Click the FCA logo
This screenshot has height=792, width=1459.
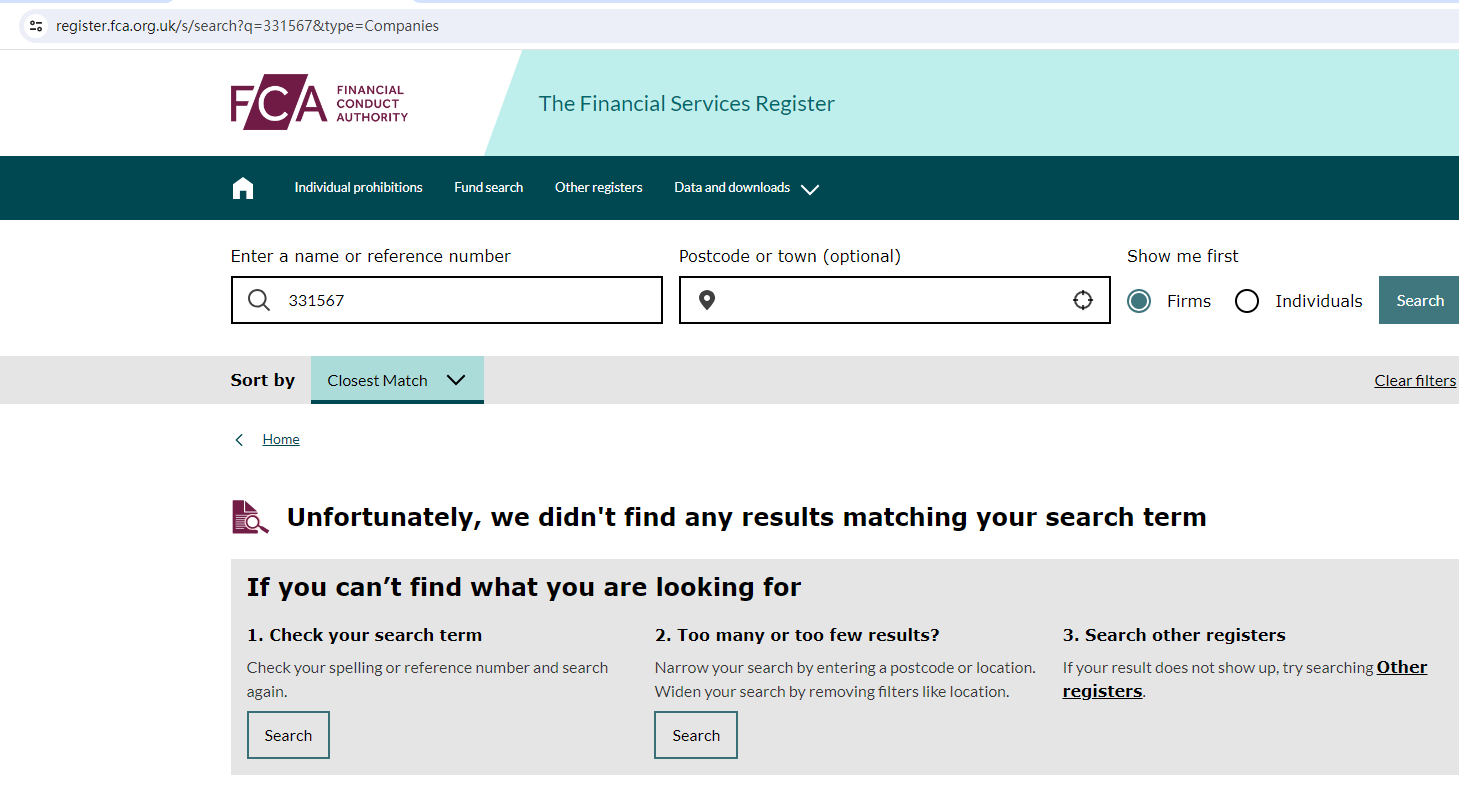319,104
